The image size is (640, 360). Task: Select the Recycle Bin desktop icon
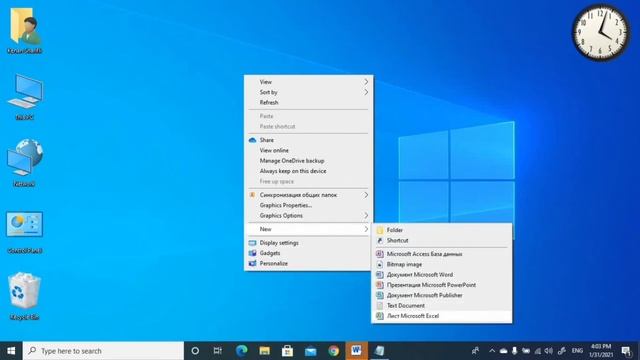coord(24,296)
